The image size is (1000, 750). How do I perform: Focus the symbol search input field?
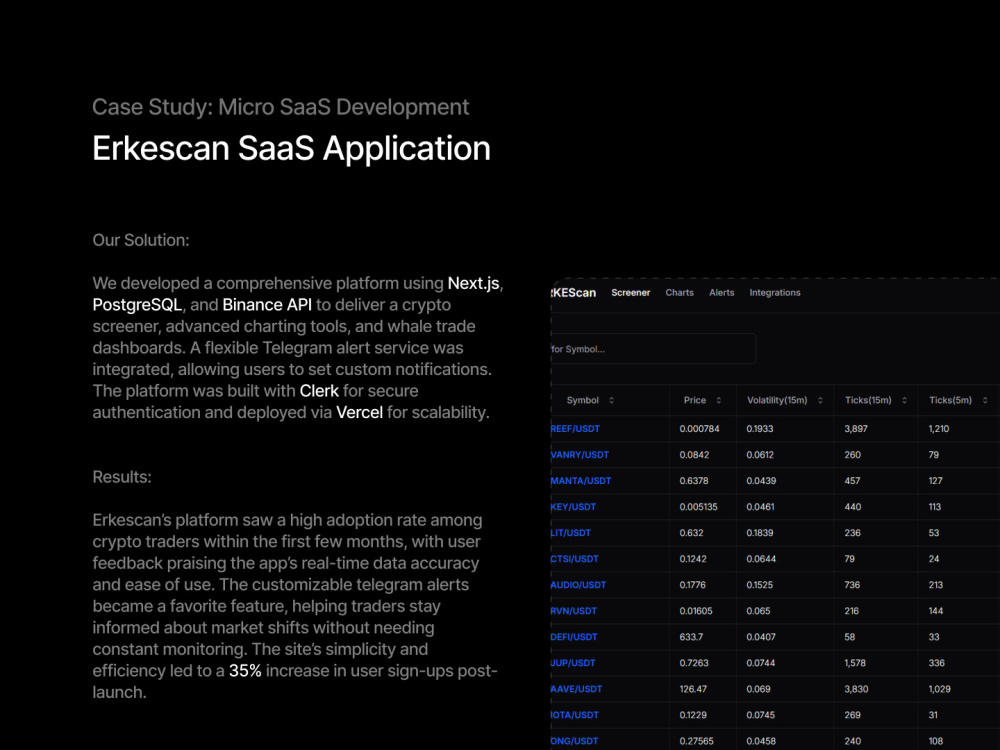[x=653, y=349]
